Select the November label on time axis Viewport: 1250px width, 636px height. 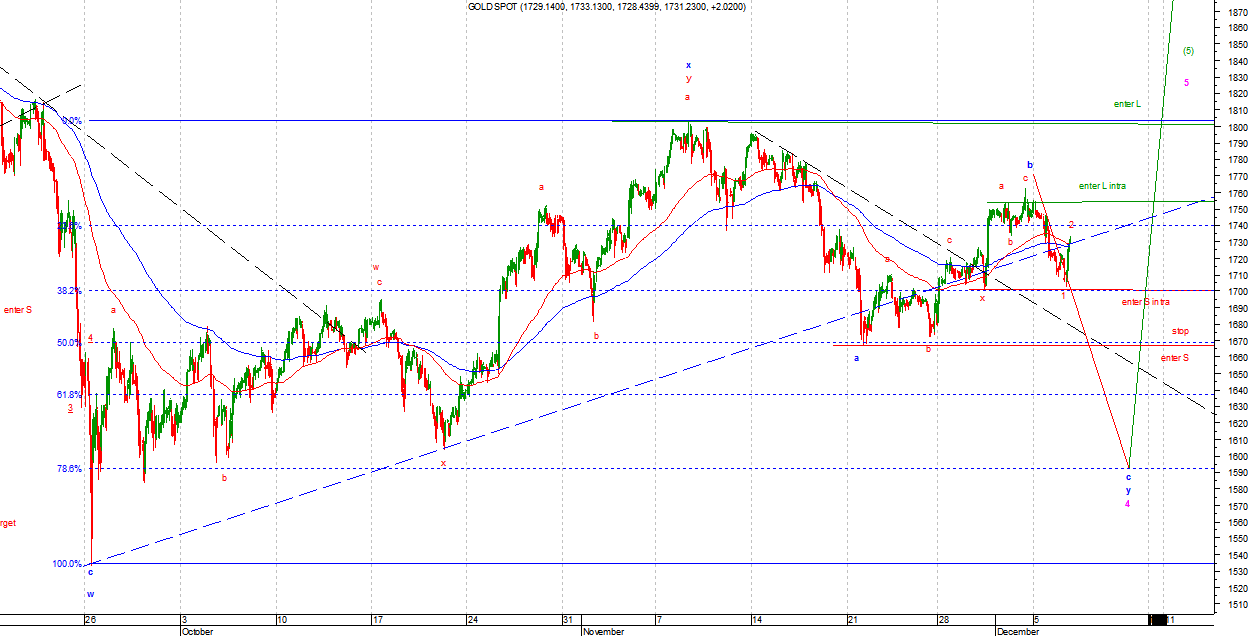[x=603, y=632]
